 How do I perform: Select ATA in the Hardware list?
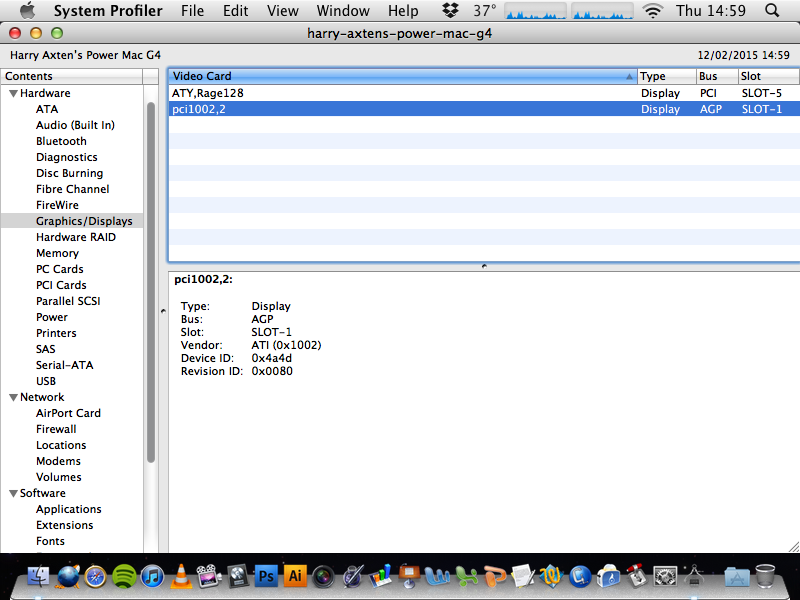tap(47, 109)
